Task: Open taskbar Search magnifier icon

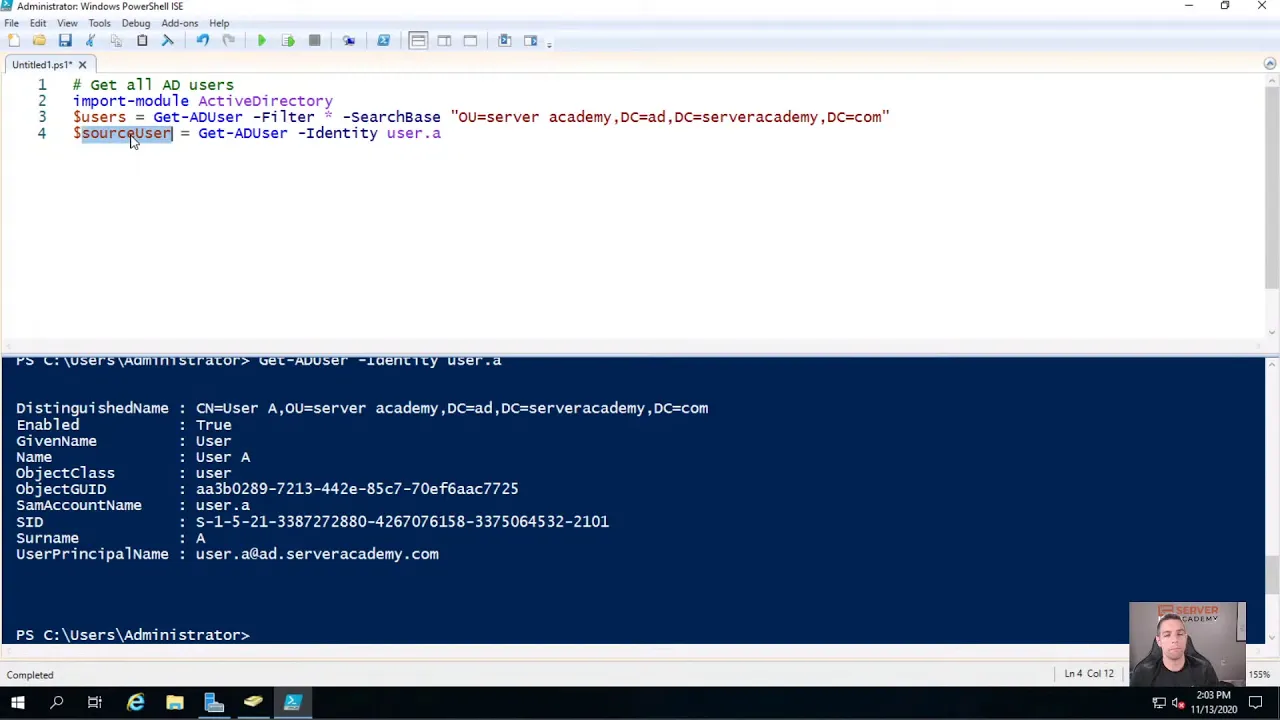Action: [57, 703]
